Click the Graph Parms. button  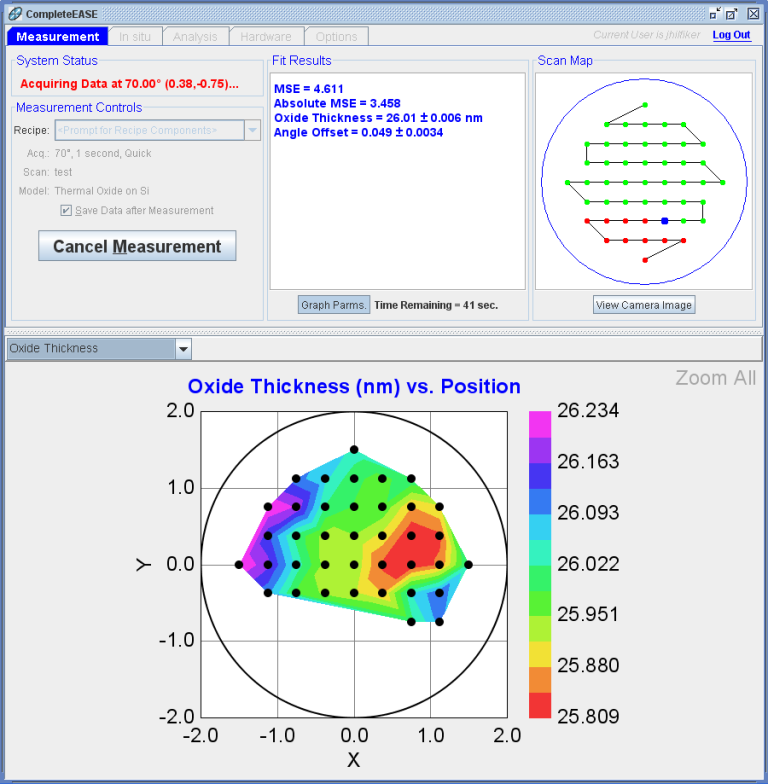334,305
